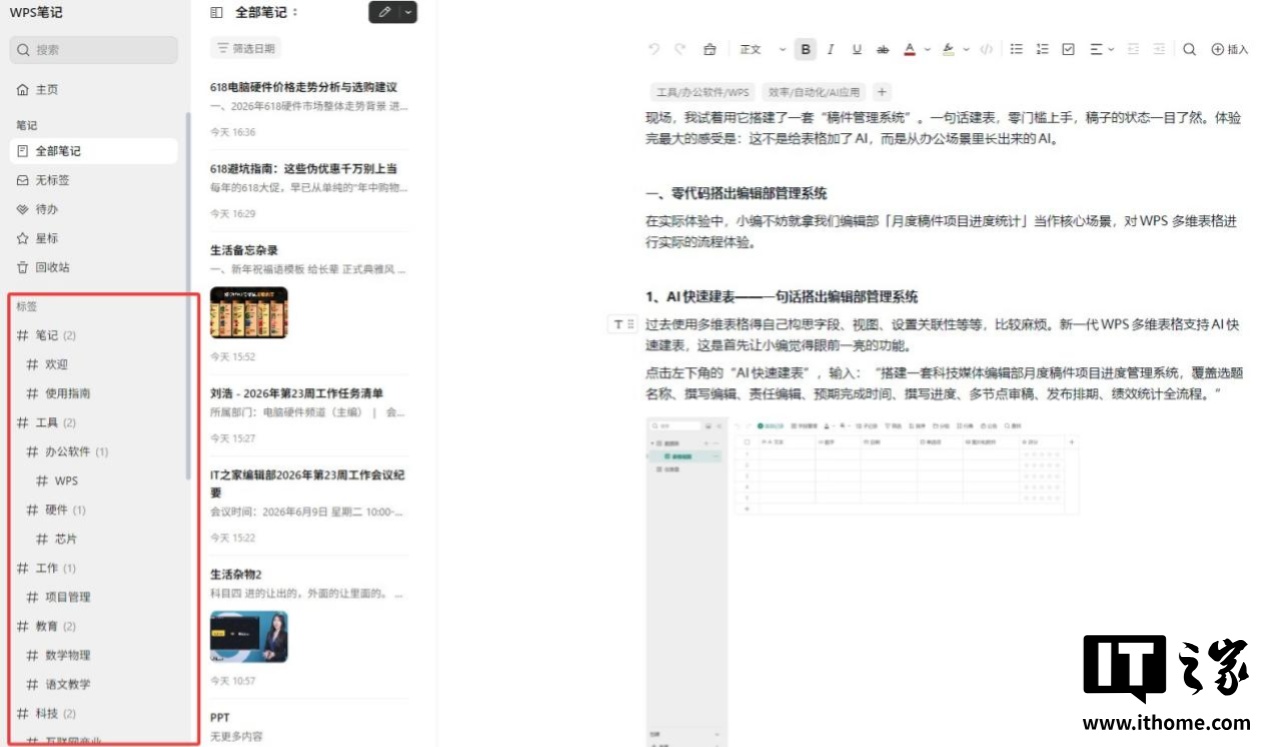This screenshot has width=1268, height=747.
Task: Create a new note with pencil button
Action: coord(385,12)
